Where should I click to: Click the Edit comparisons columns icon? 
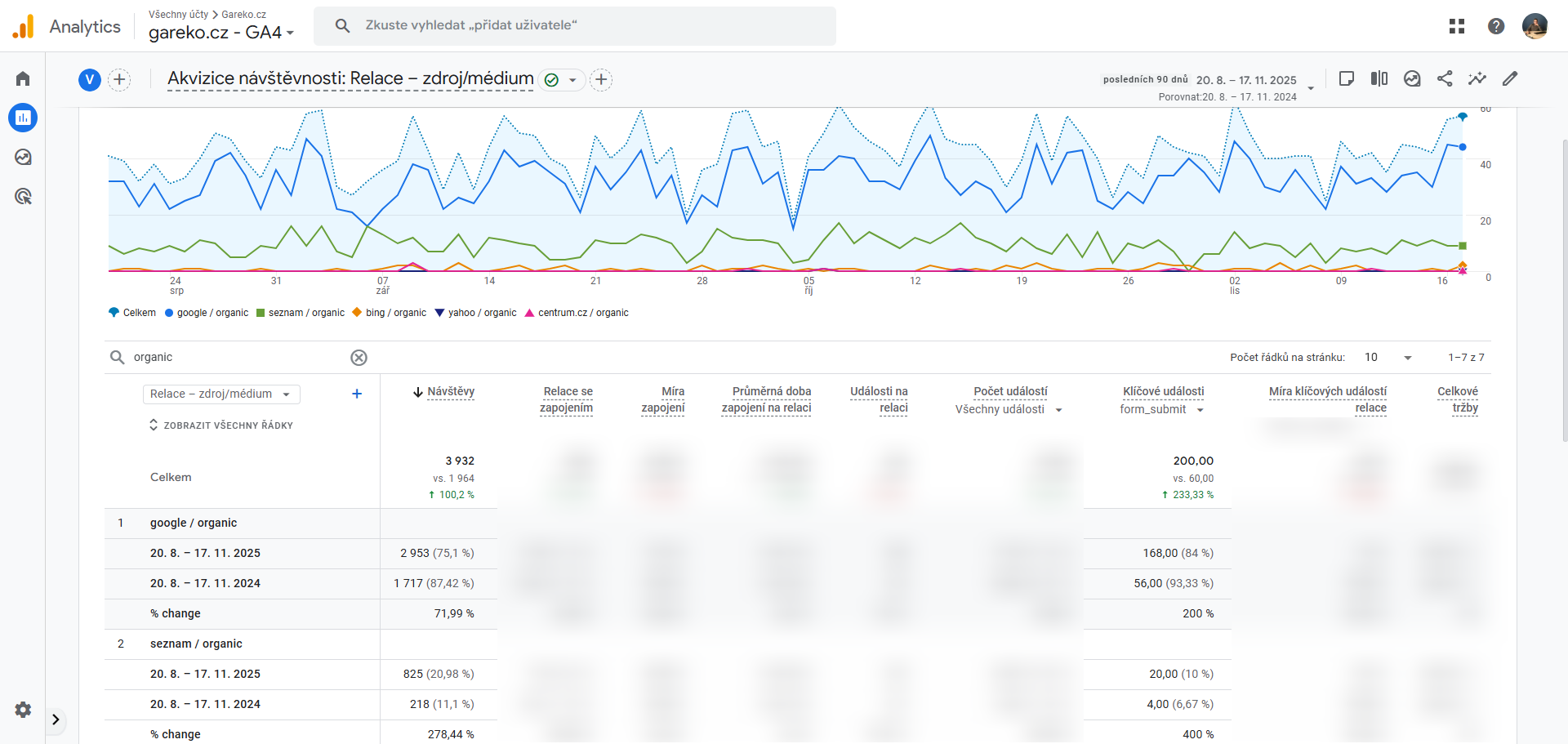tap(1379, 78)
